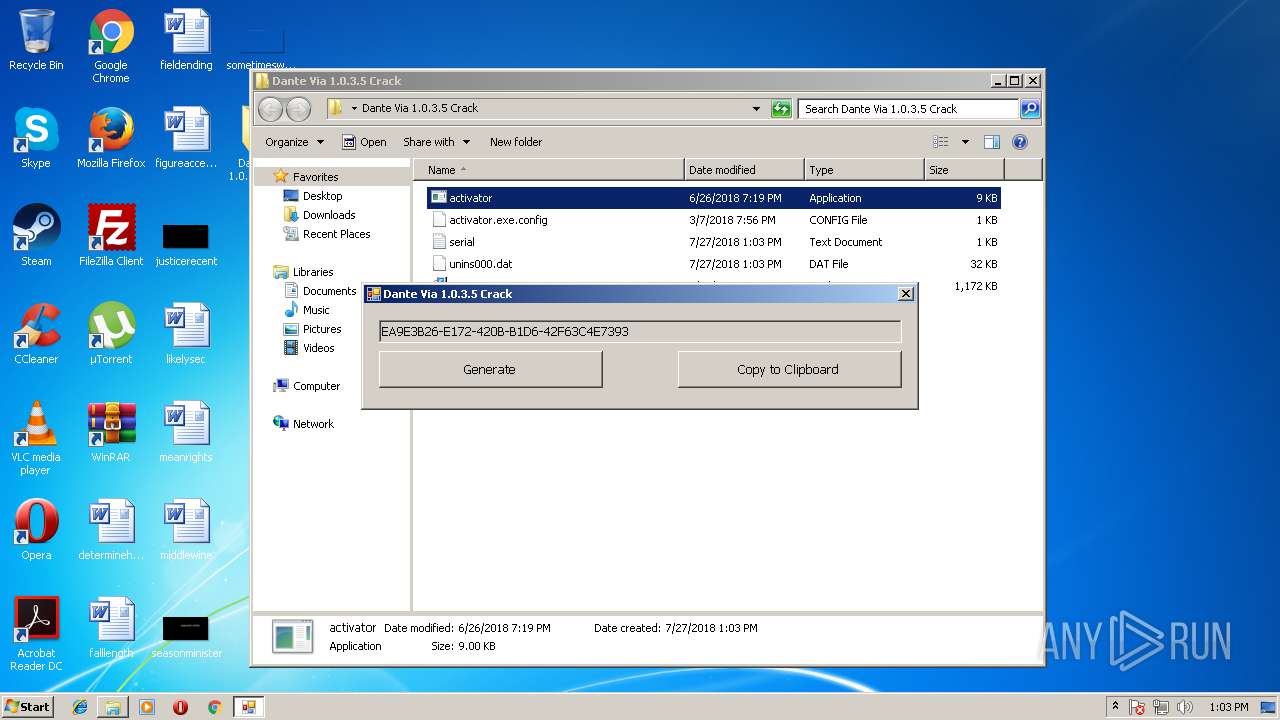Select fieldending Word document icon

[x=187, y=40]
